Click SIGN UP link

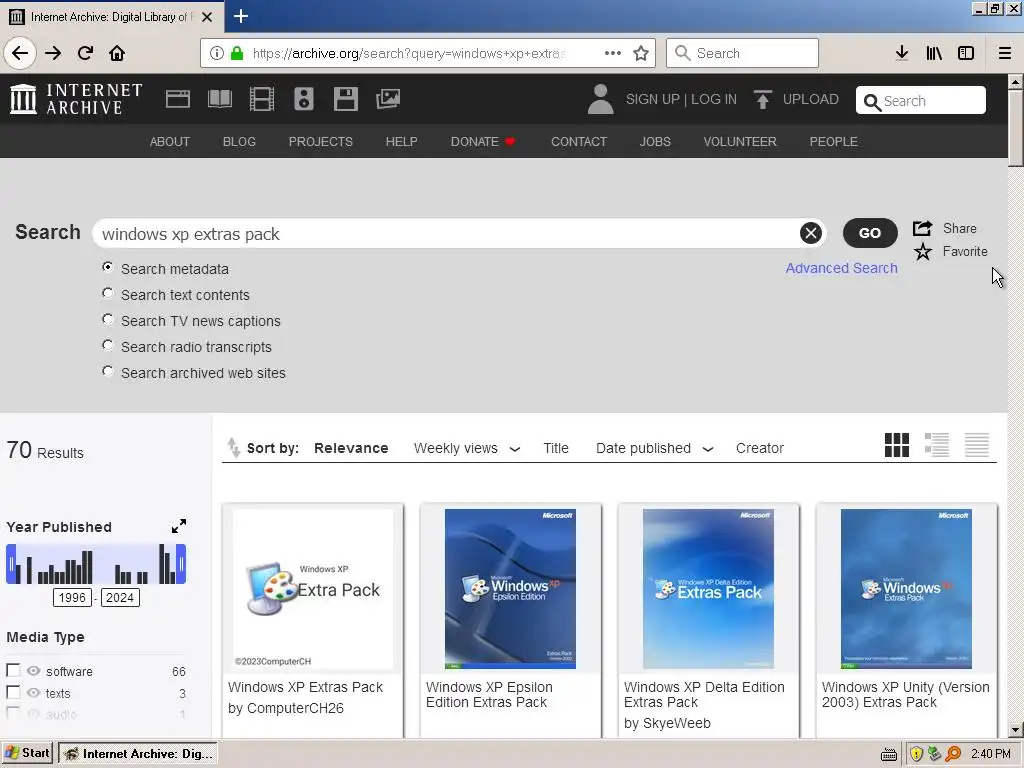pos(653,99)
